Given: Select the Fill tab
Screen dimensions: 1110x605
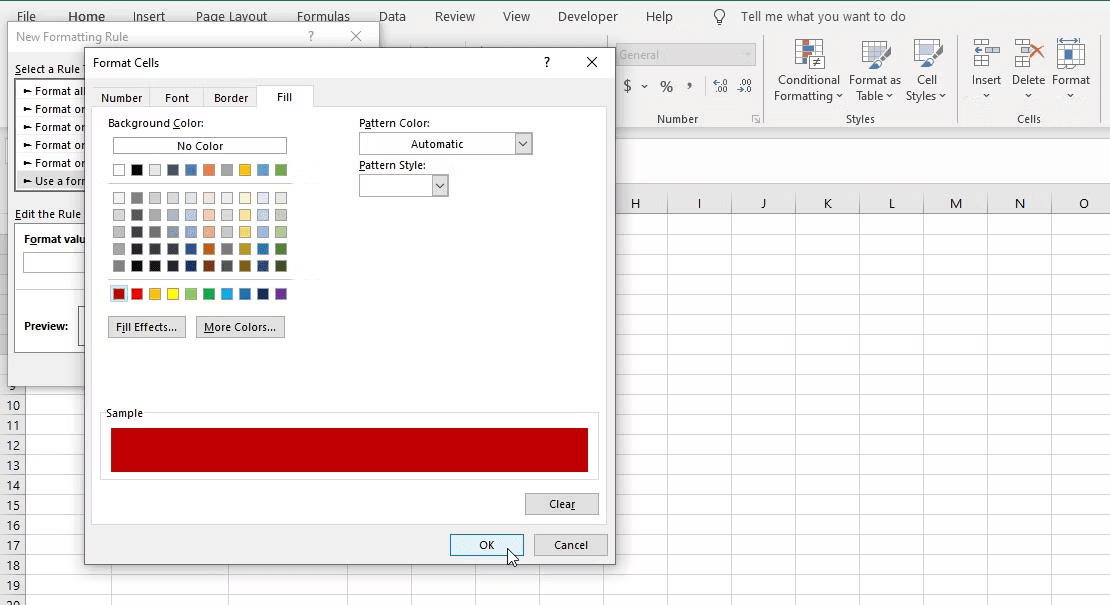Looking at the screenshot, I should point(285,97).
